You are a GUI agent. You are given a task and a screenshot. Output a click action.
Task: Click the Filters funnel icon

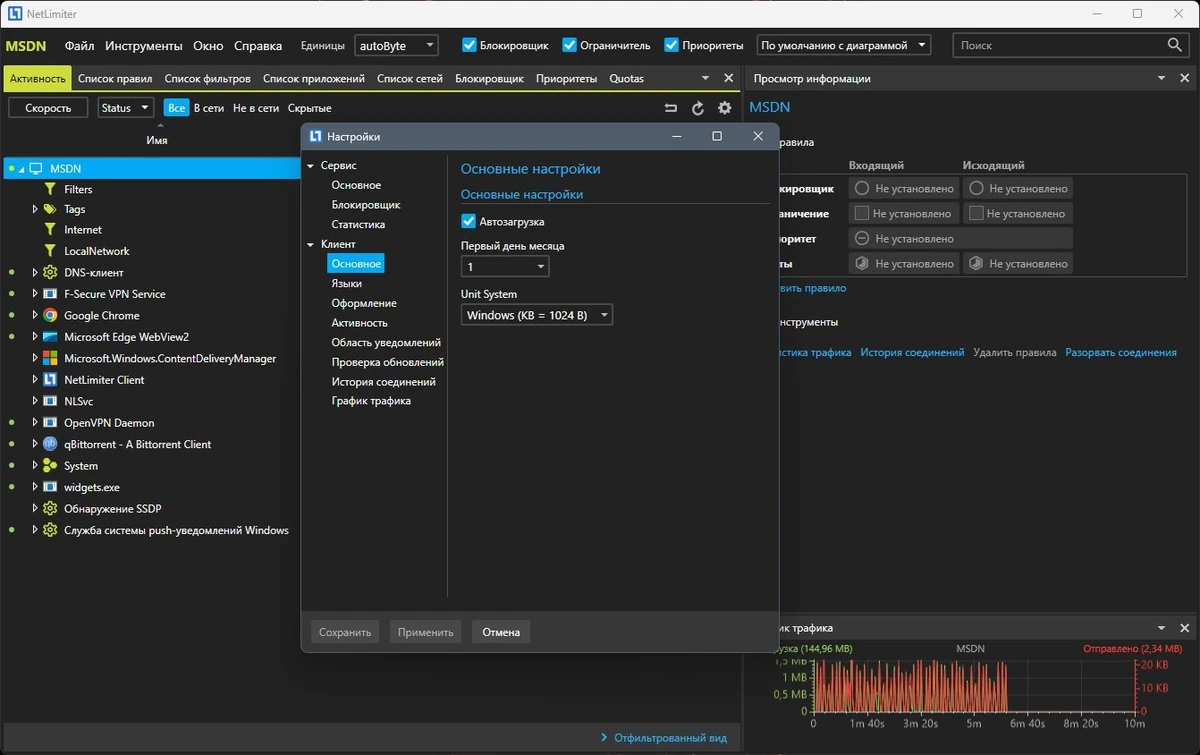point(50,189)
